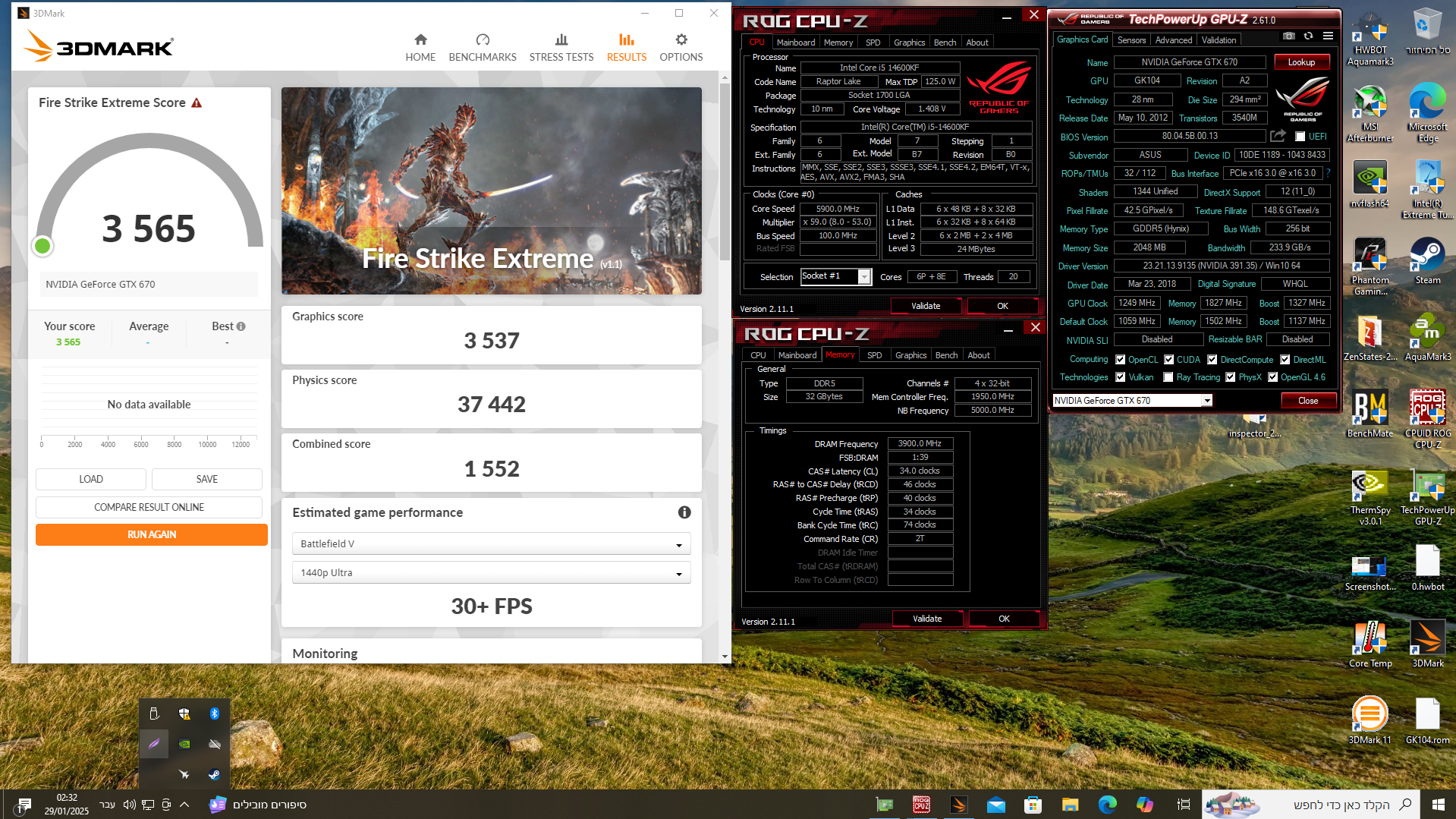The width and height of the screenshot is (1456, 819).
Task: Open the Validation tab in GPU-Z
Action: (x=1219, y=40)
